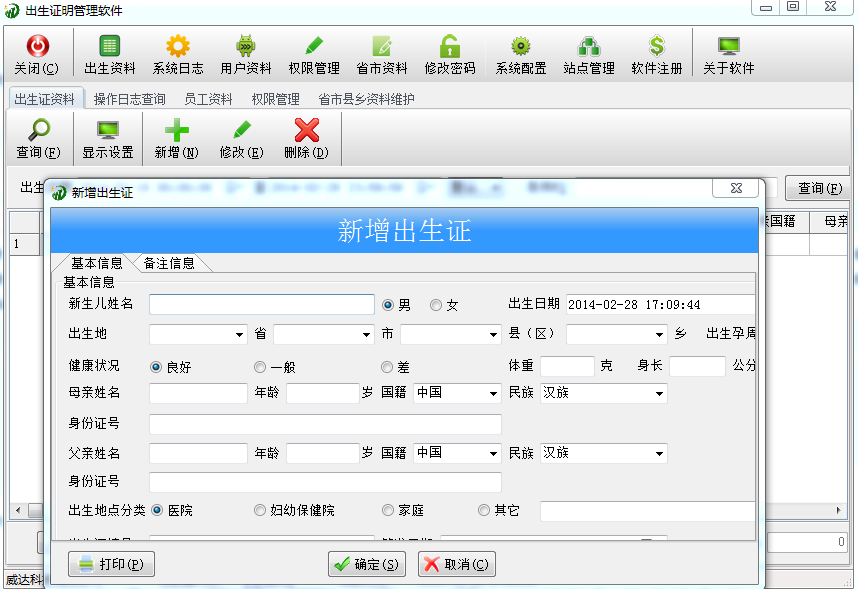The width and height of the screenshot is (858, 589).
Task: Set health status to 差
Action: (387, 367)
